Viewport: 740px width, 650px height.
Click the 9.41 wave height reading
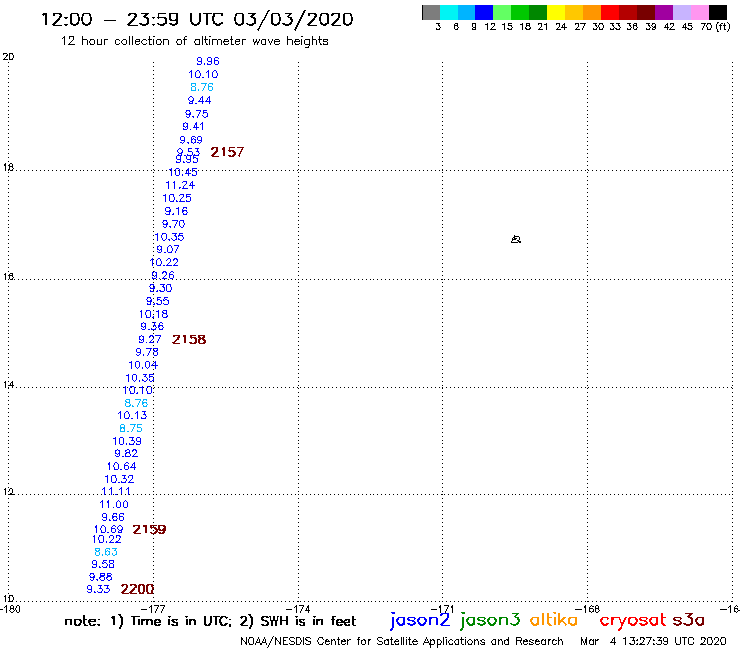193,127
